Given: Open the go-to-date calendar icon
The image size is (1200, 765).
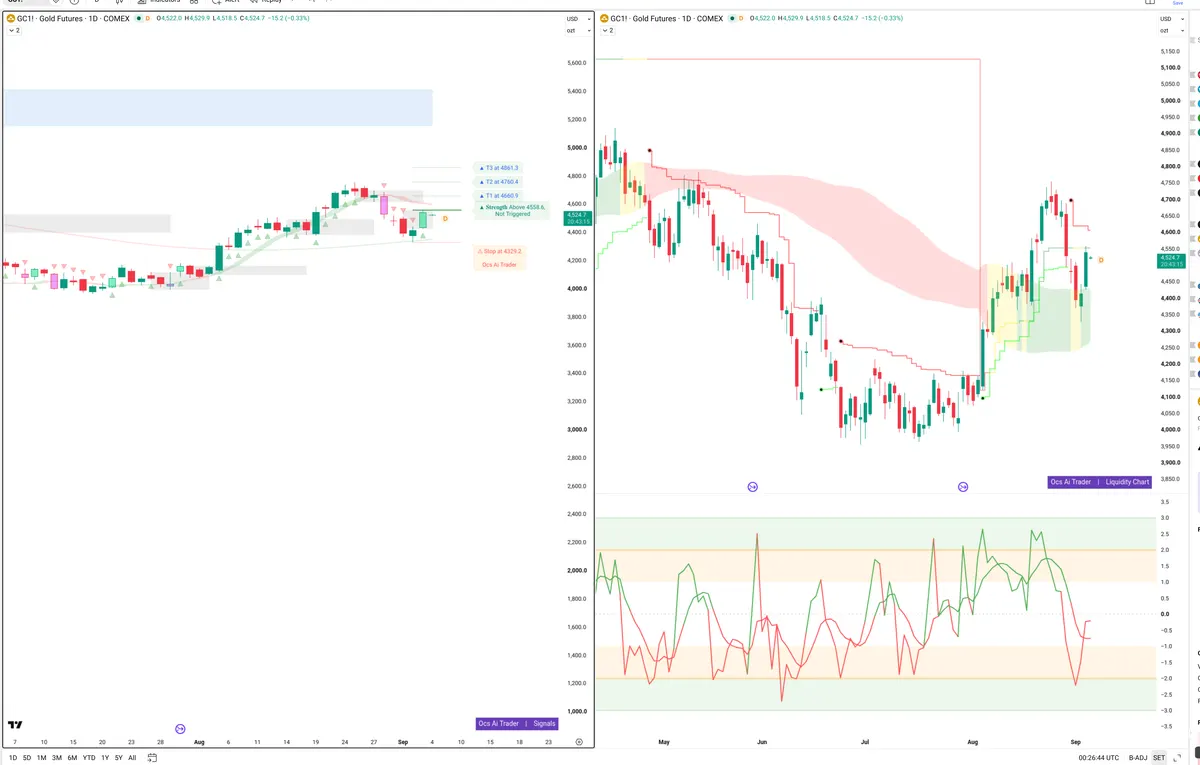Looking at the screenshot, I should 151,758.
